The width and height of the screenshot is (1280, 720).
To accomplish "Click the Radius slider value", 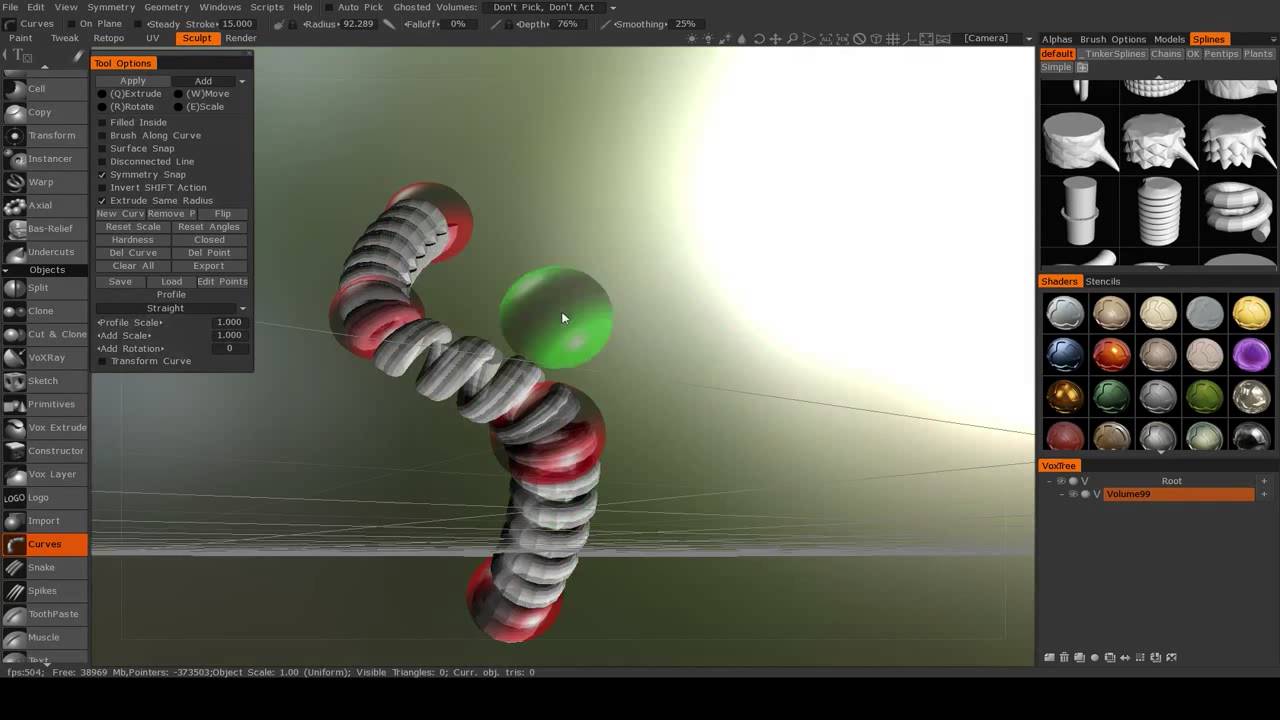I will pyautogui.click(x=358, y=24).
